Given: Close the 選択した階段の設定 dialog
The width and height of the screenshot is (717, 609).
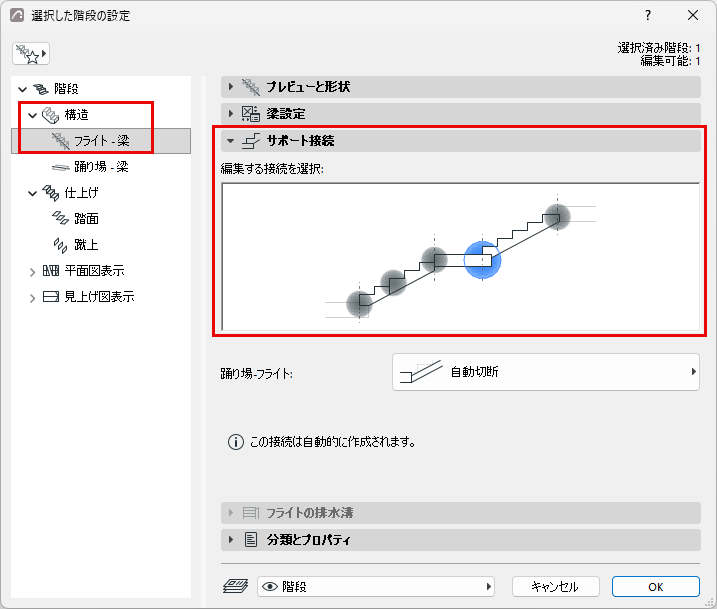Looking at the screenshot, I should 693,15.
